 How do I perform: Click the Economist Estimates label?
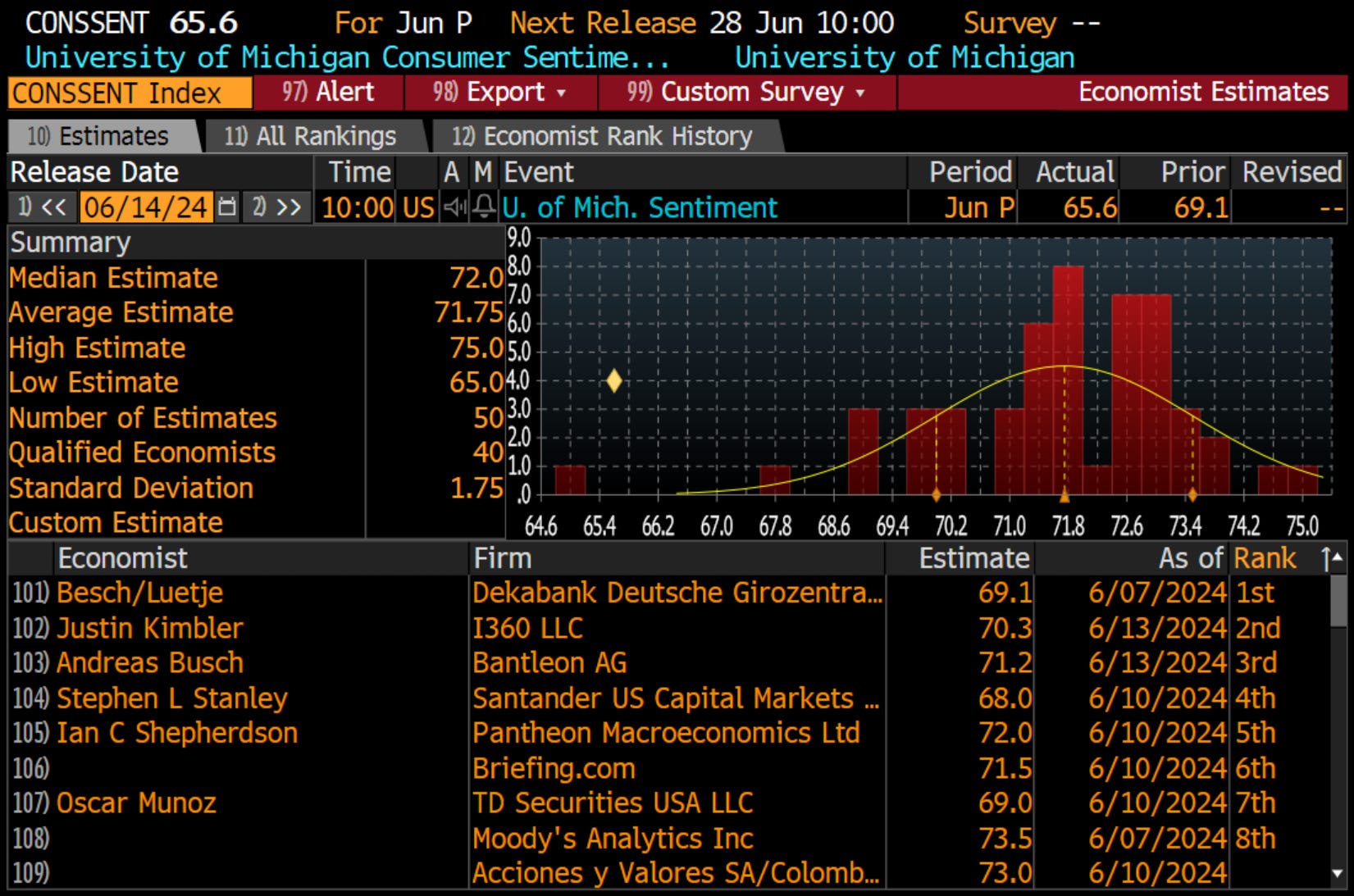click(x=1203, y=92)
